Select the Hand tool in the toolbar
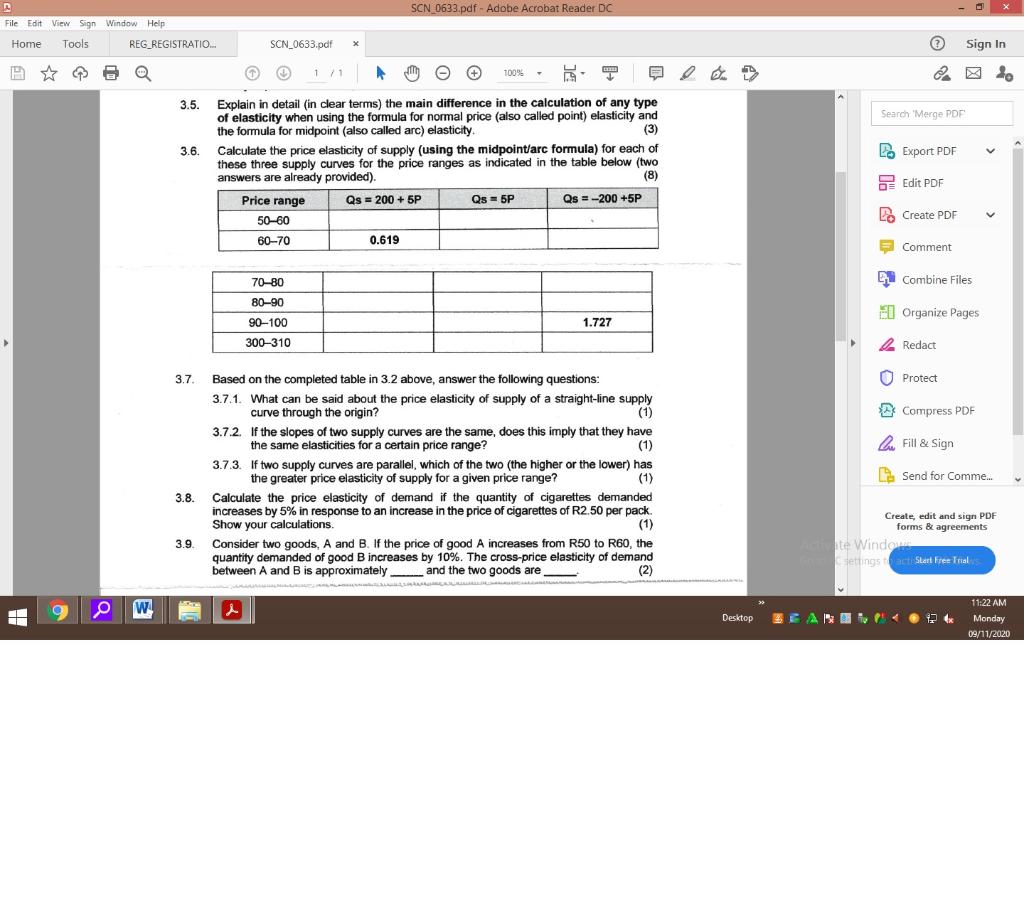Viewport: 1024px width, 910px height. [x=411, y=72]
